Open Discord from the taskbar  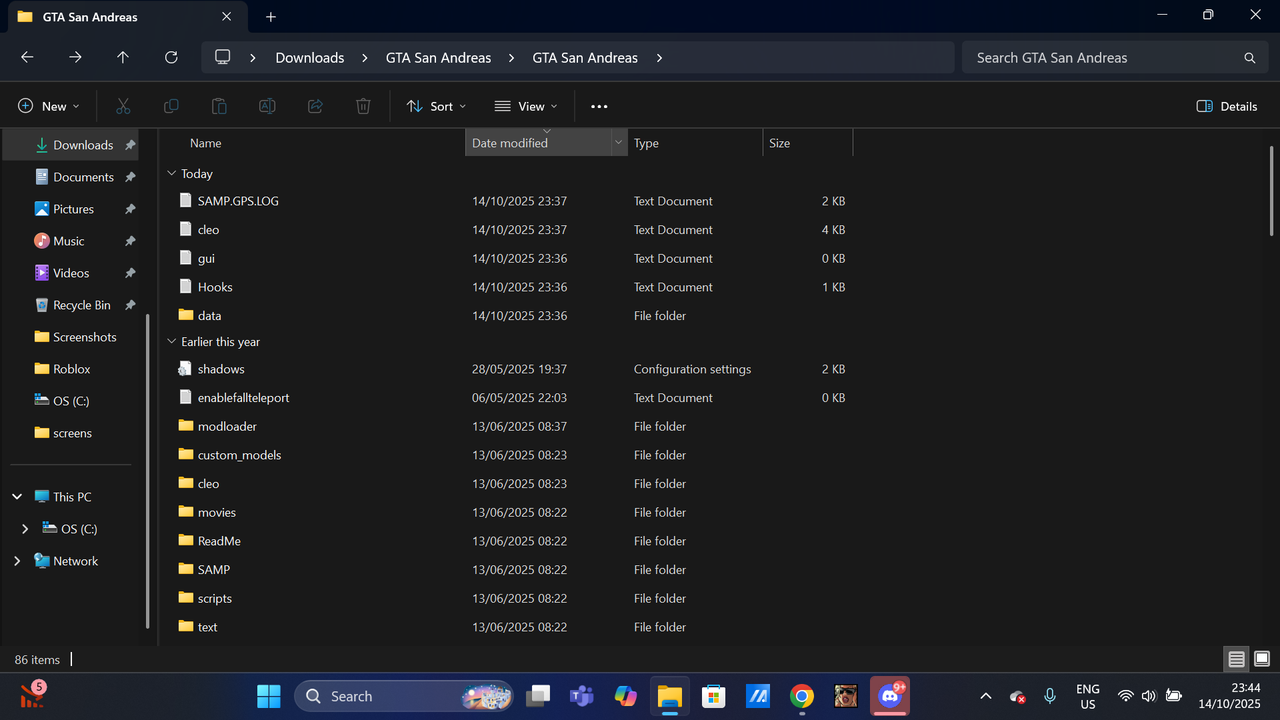[889, 696]
